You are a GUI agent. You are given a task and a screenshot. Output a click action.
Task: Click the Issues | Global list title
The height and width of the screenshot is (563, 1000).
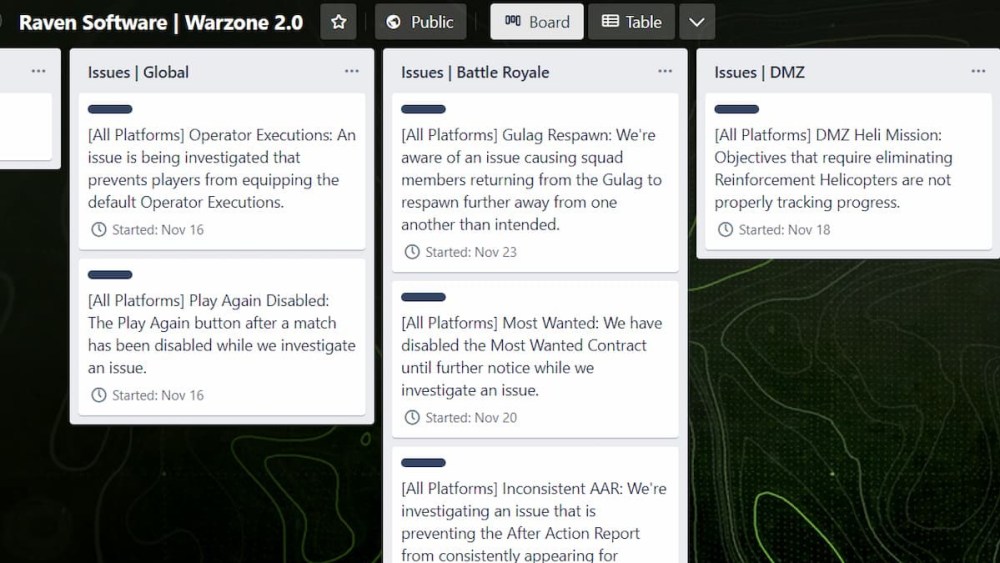tap(138, 72)
